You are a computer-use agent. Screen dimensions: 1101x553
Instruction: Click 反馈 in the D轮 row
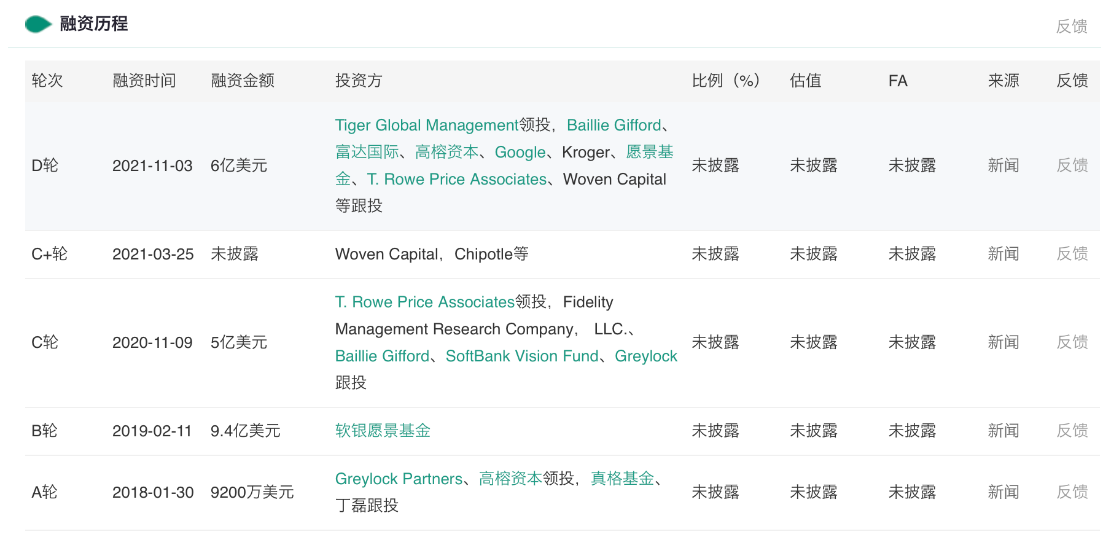click(x=1072, y=165)
